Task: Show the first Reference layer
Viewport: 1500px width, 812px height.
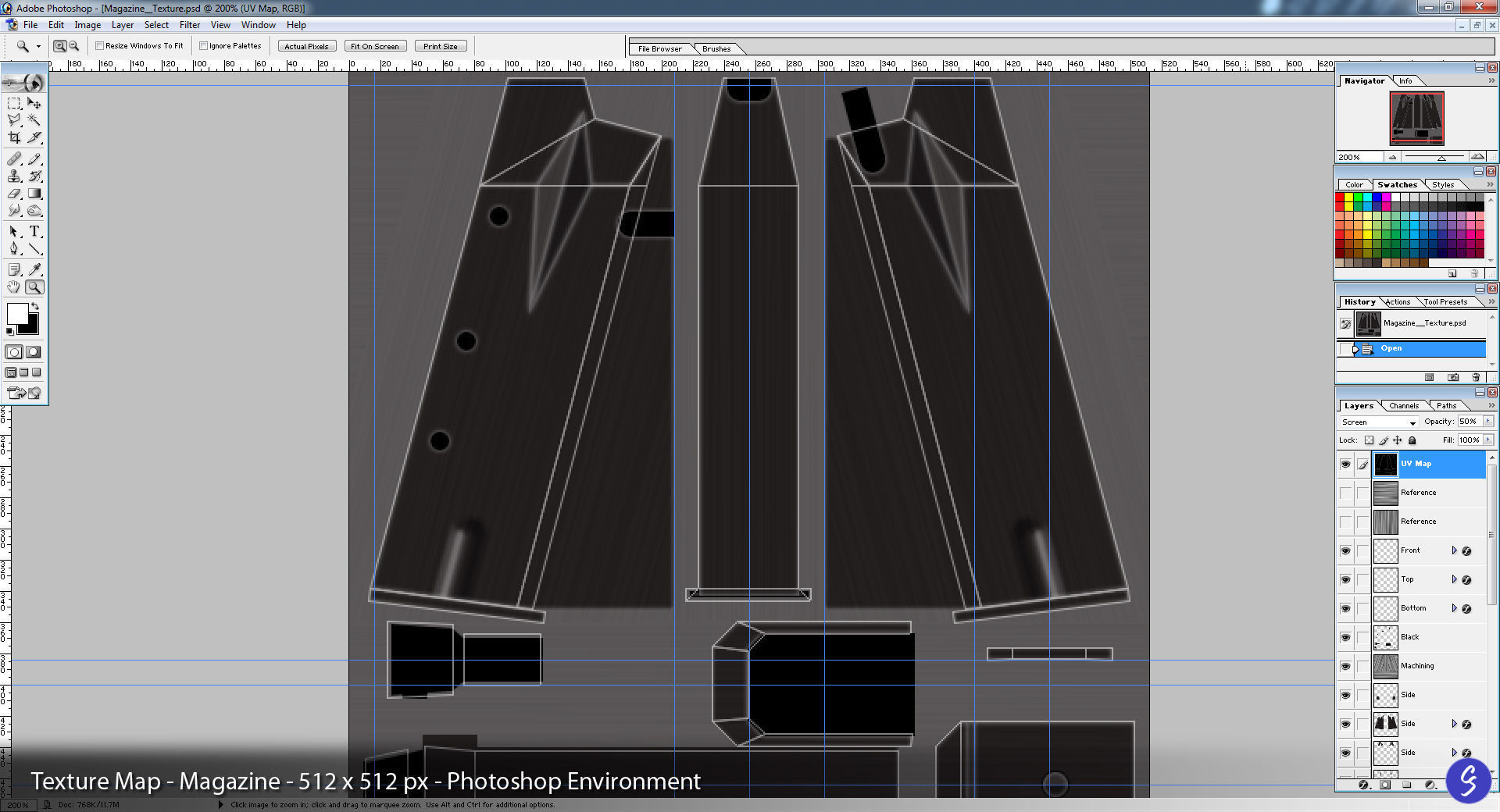Action: coord(1345,493)
